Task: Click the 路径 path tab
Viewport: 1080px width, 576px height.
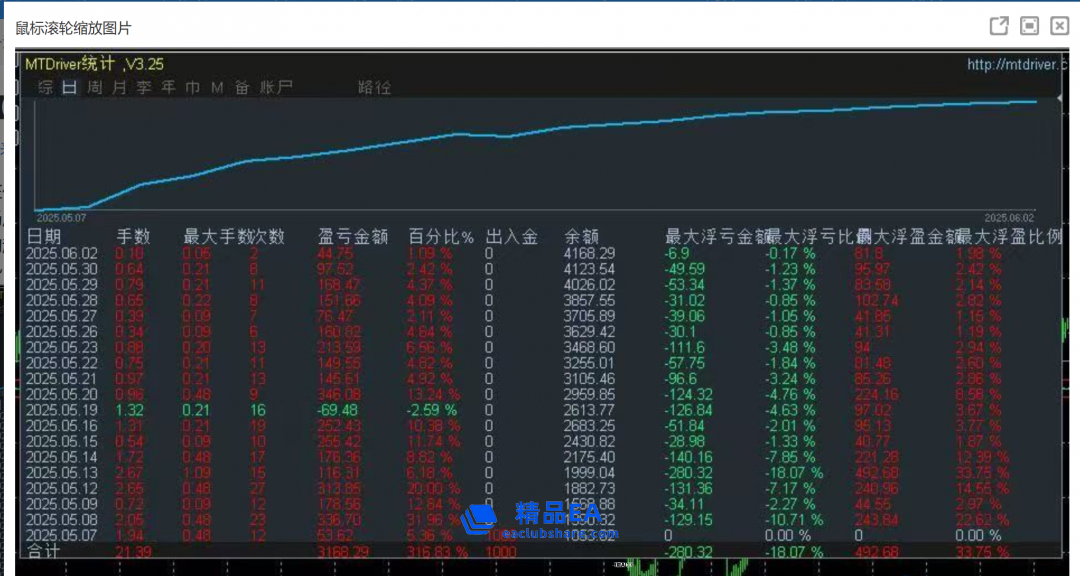Action: click(x=374, y=88)
